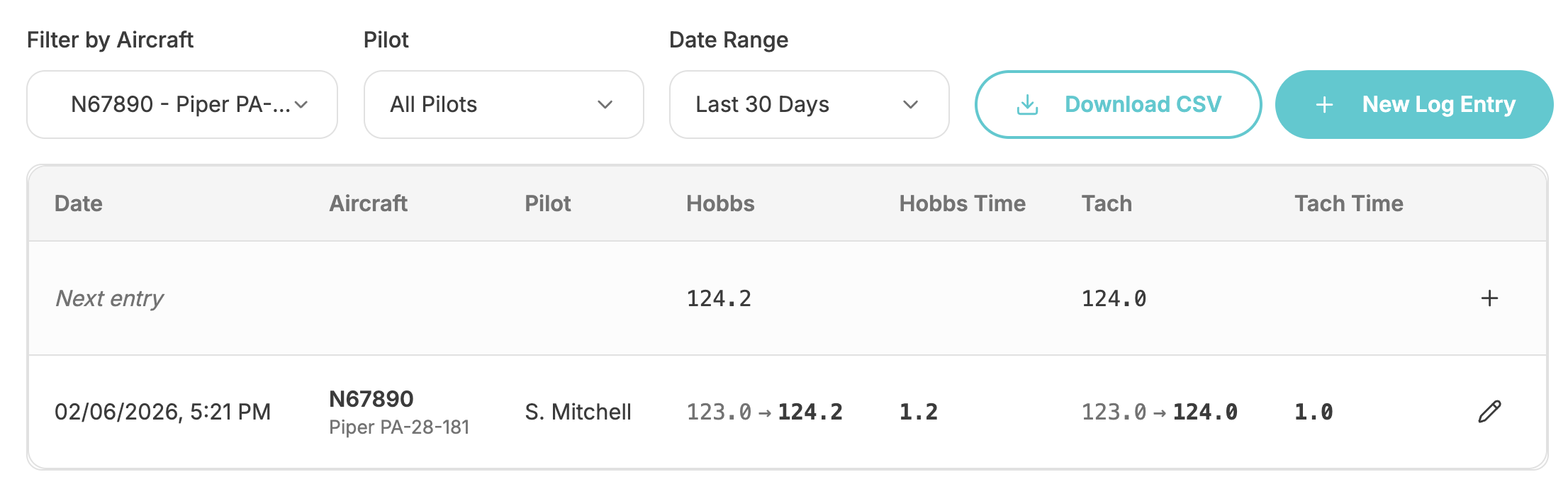This screenshot has width=1568, height=489.
Task: Open the Last 30 Days date range dropdown
Action: [x=809, y=105]
